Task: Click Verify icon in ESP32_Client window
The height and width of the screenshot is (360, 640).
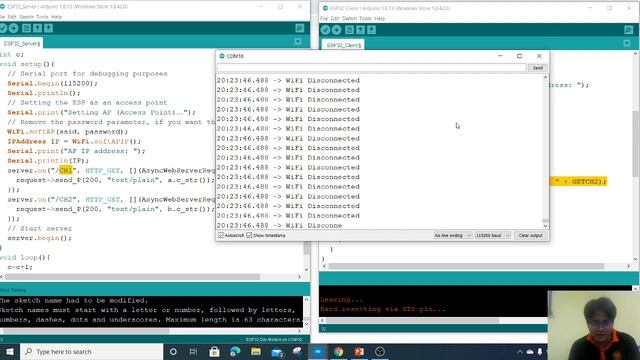Action: click(325, 30)
